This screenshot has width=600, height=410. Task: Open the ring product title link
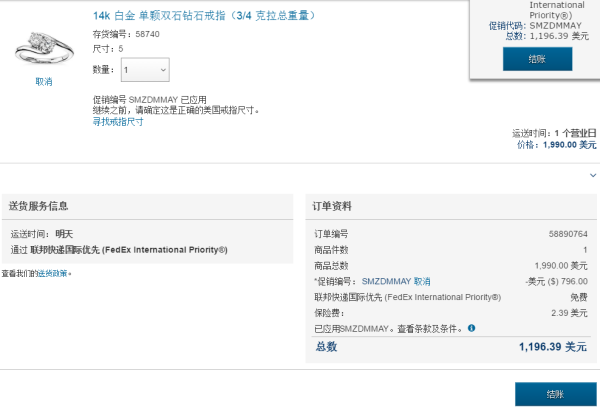[204, 16]
